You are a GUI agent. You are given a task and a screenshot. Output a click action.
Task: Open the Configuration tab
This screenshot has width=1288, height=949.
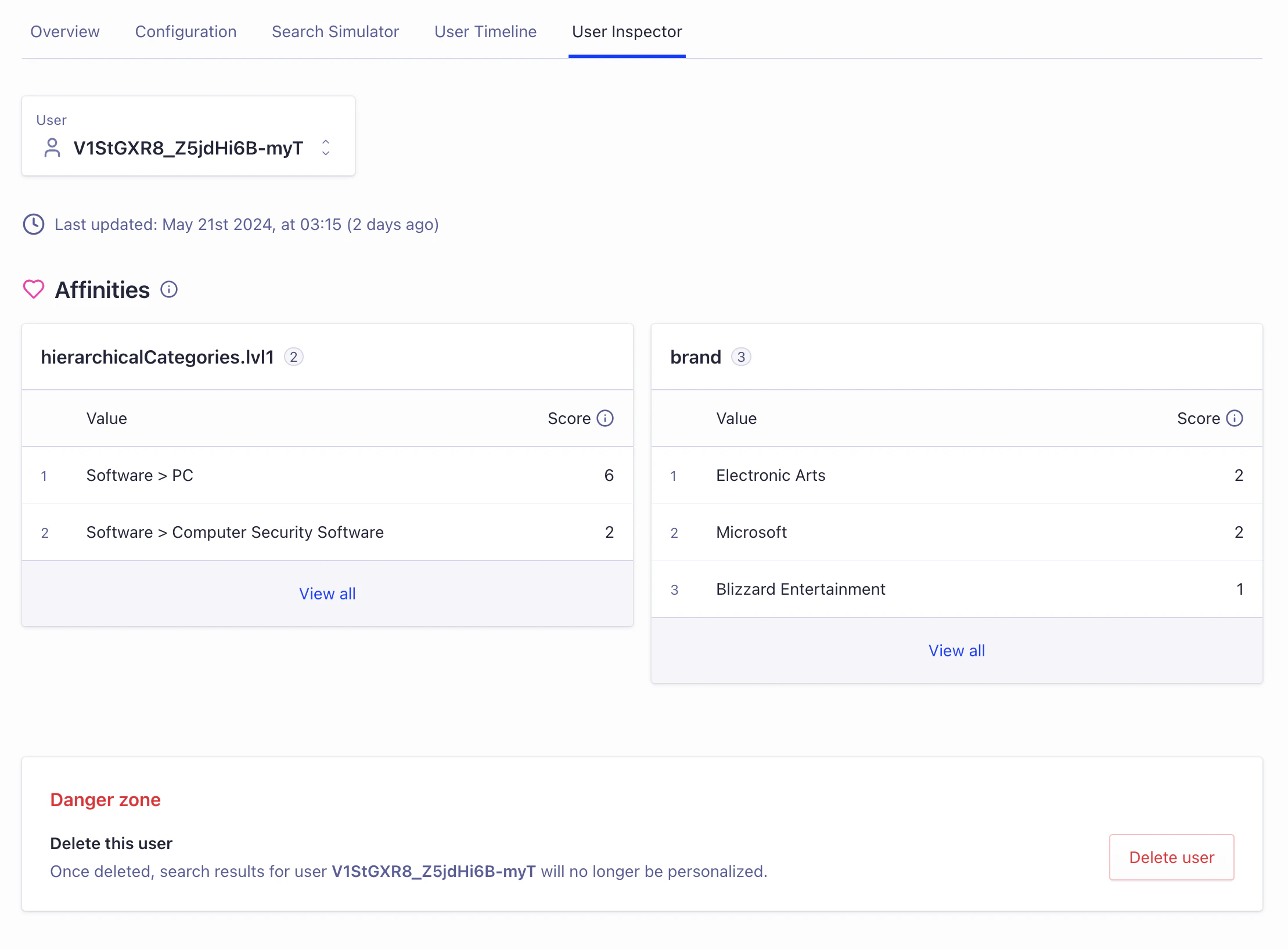(x=186, y=32)
